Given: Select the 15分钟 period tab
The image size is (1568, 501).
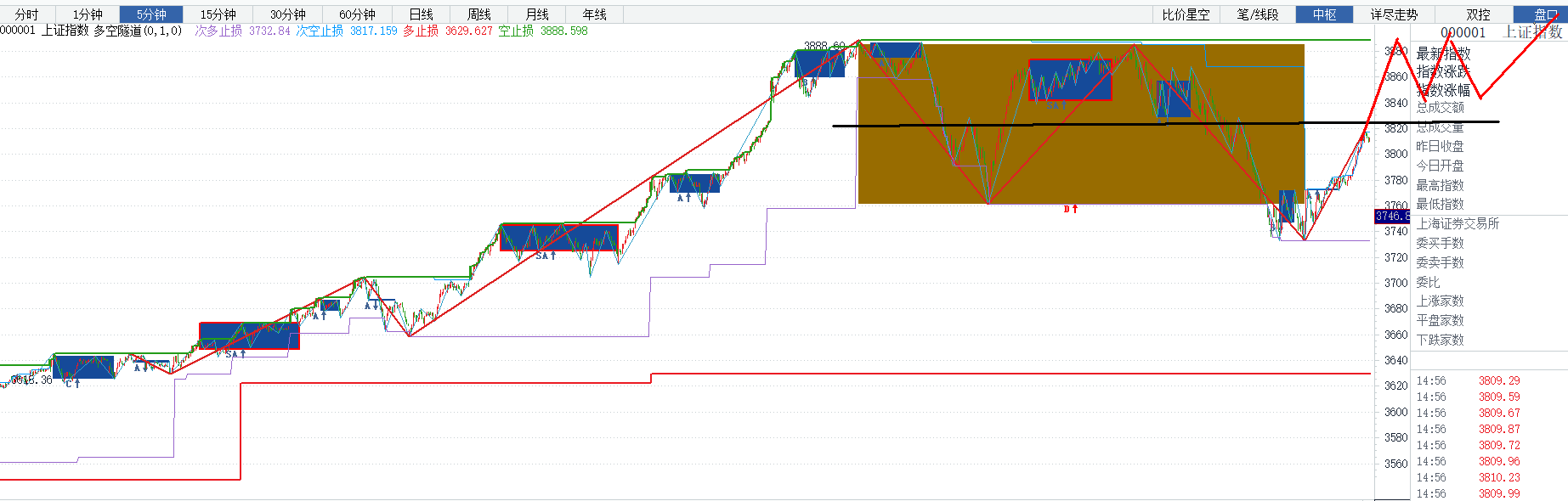Looking at the screenshot, I should pos(218,14).
